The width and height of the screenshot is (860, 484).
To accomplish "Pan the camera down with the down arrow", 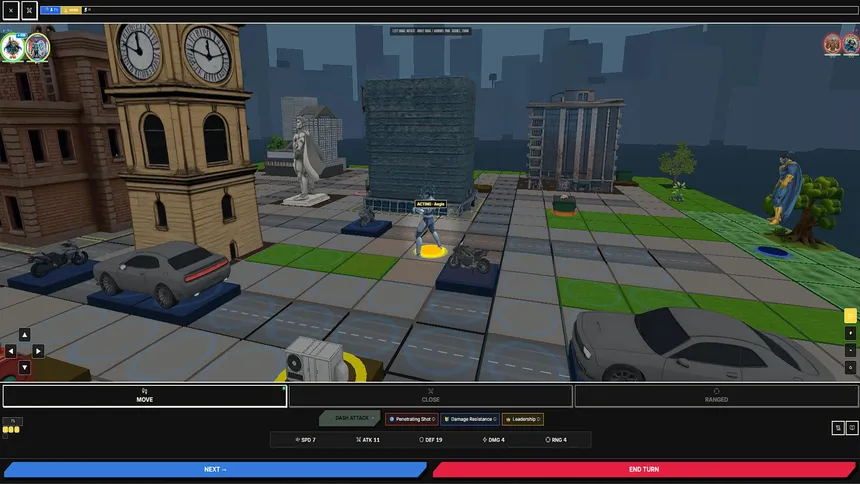I will (24, 367).
